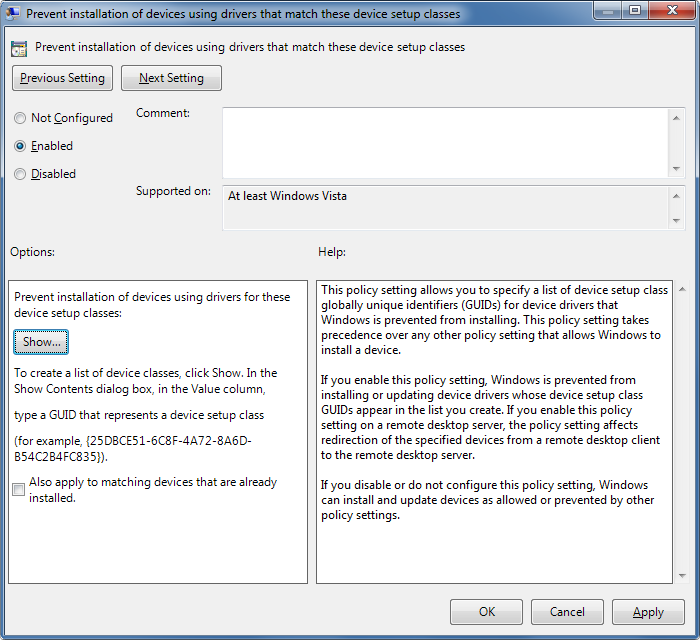Close the policy dialog window
This screenshot has width=700, height=640.
tap(672, 11)
